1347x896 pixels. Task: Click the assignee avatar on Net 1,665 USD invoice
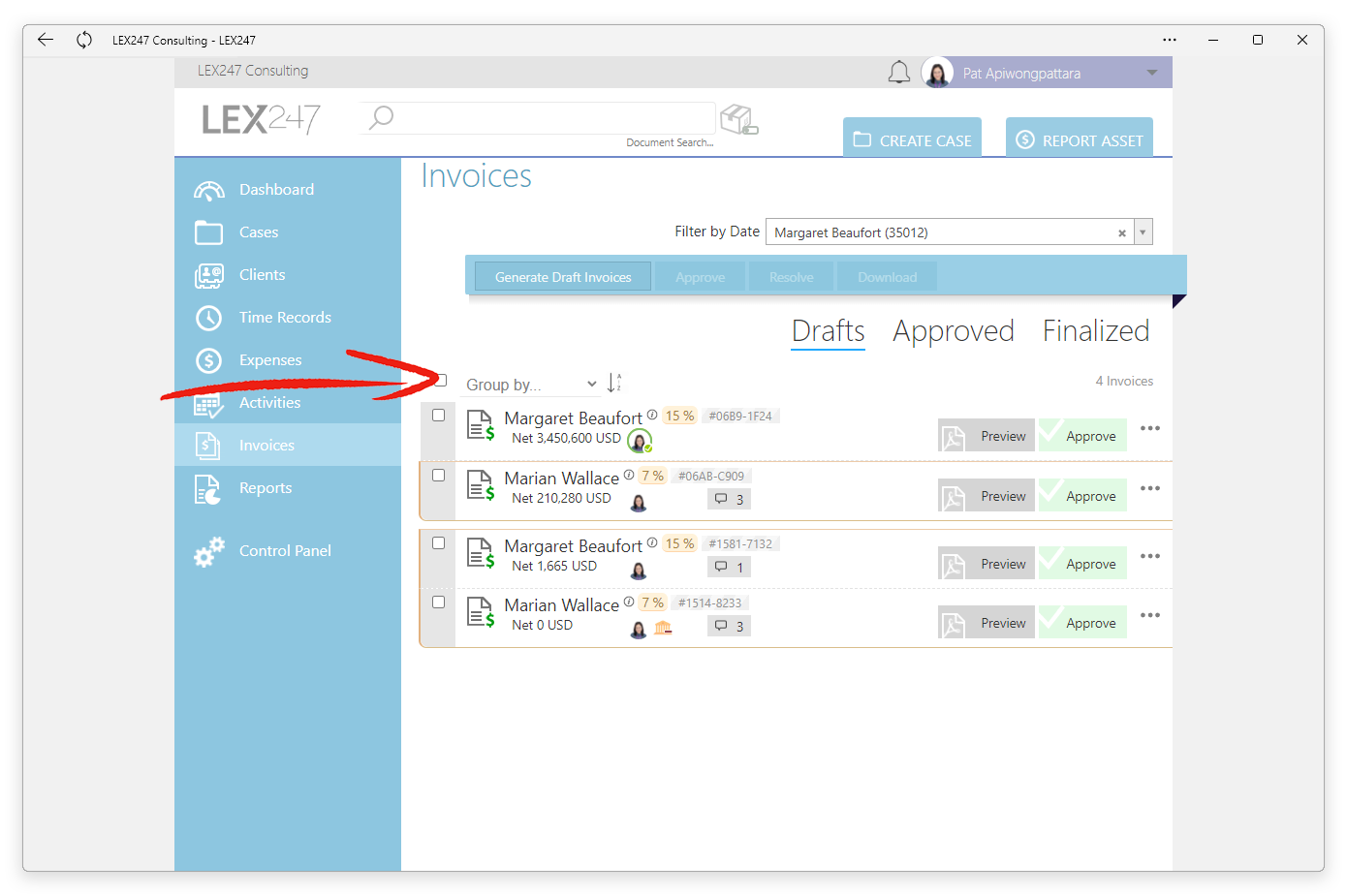[x=639, y=571]
